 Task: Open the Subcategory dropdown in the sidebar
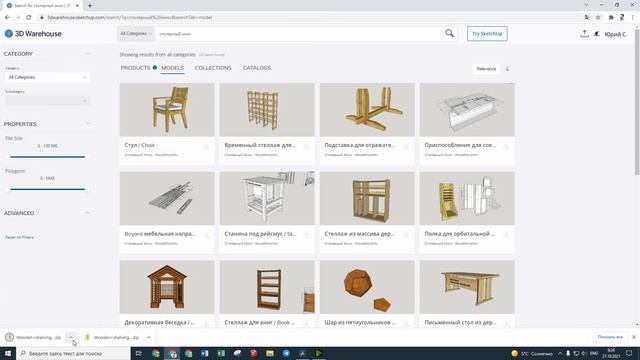pyautogui.click(x=47, y=100)
